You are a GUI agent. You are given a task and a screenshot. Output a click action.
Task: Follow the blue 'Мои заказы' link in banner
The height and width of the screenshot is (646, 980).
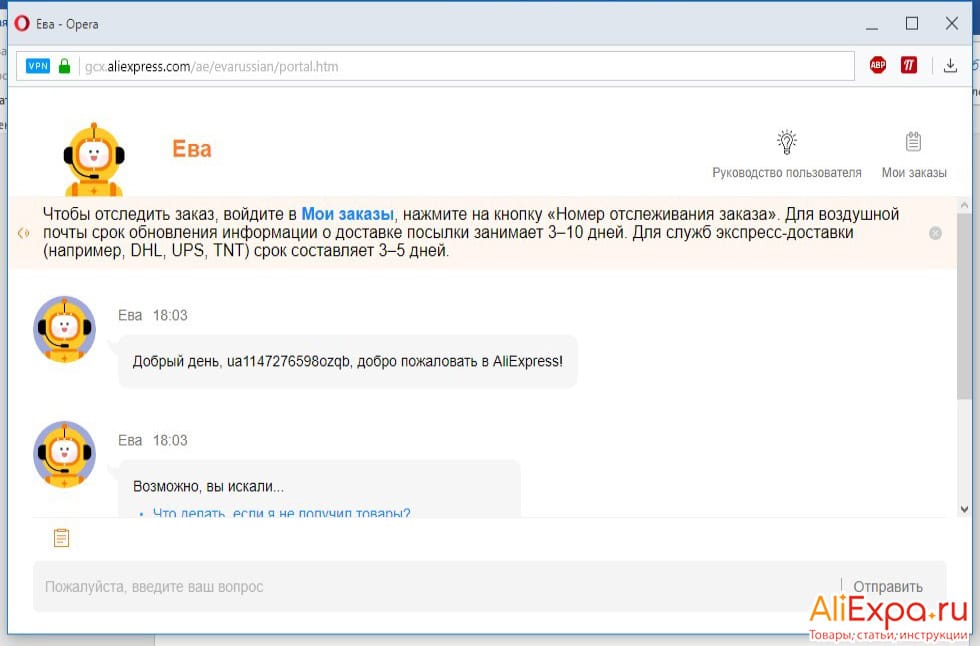pyautogui.click(x=348, y=214)
